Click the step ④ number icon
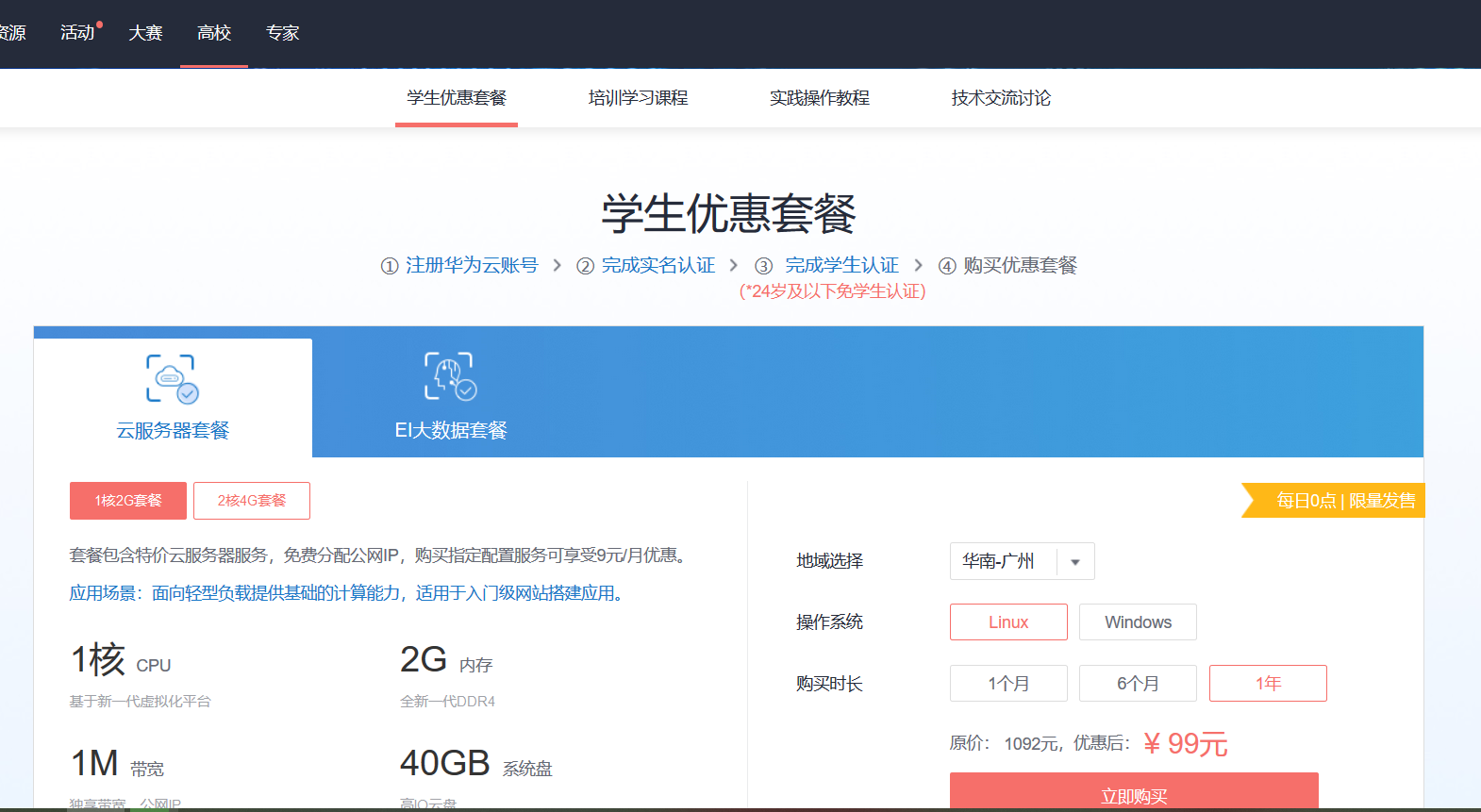This screenshot has height=812, width=1481. point(947,266)
